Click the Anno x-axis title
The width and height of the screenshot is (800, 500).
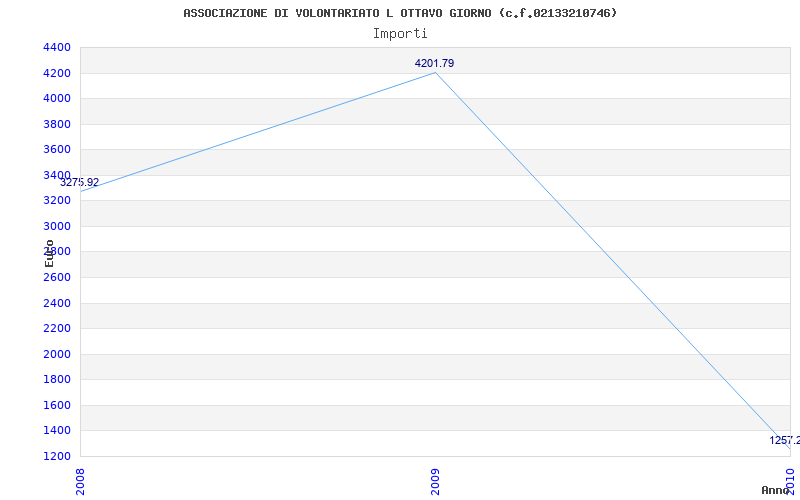pos(775,490)
